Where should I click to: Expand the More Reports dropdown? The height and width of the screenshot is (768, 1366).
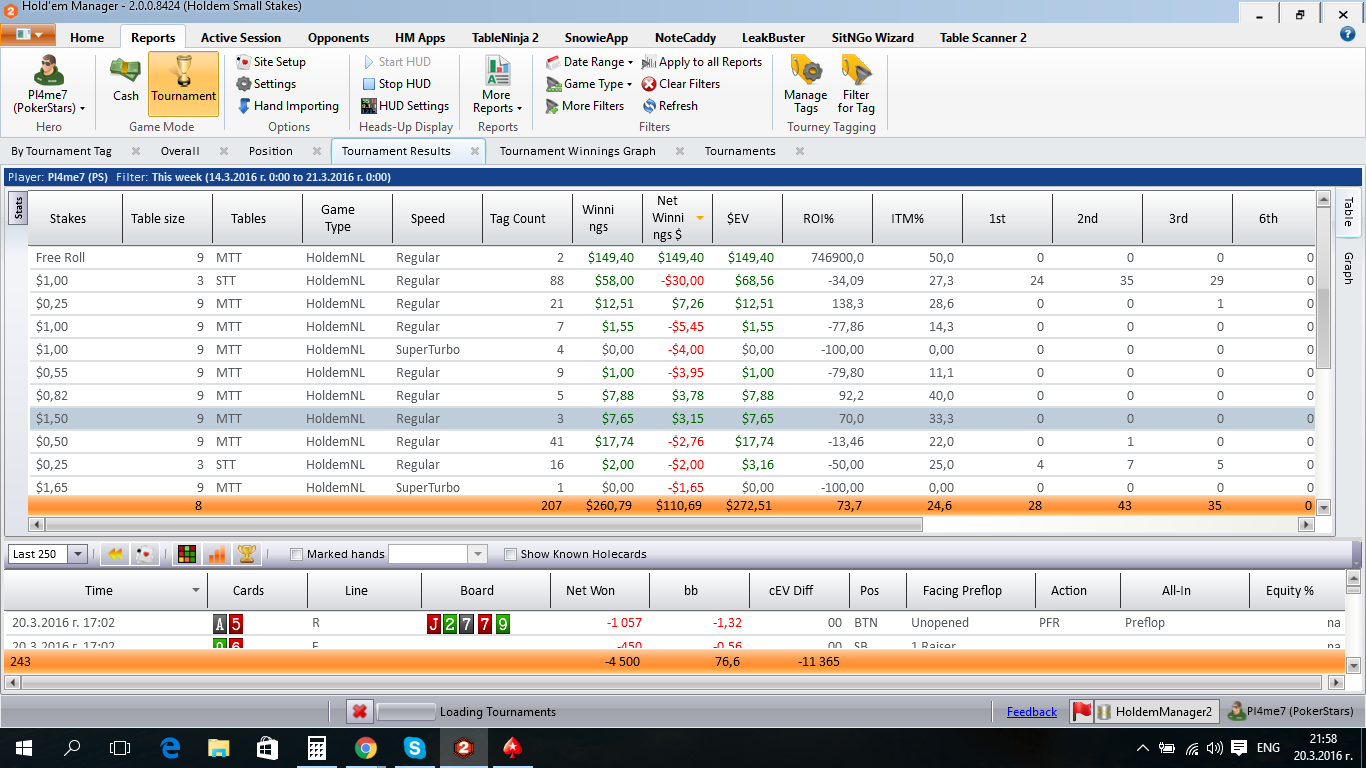[497, 86]
